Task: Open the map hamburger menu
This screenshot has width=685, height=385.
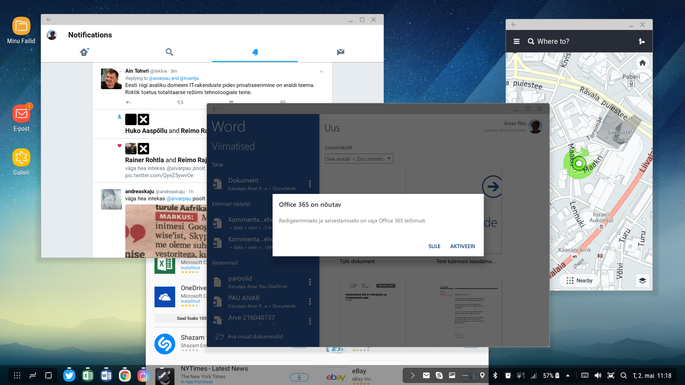Action: (x=516, y=42)
